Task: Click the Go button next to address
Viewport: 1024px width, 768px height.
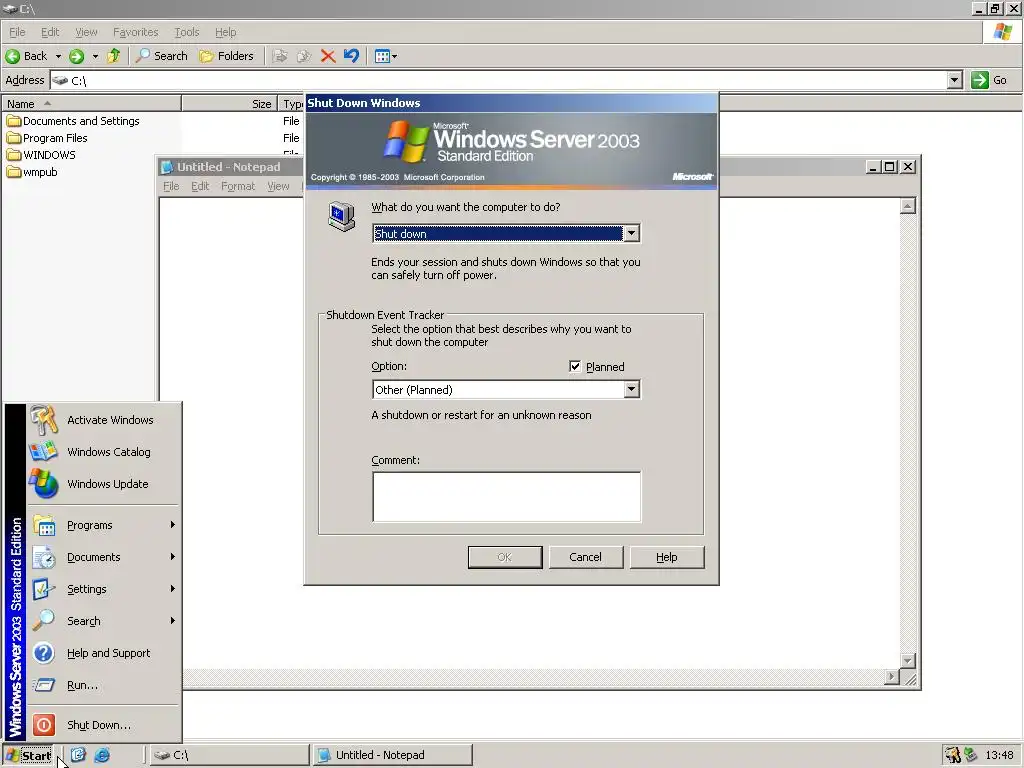Action: coord(989,80)
